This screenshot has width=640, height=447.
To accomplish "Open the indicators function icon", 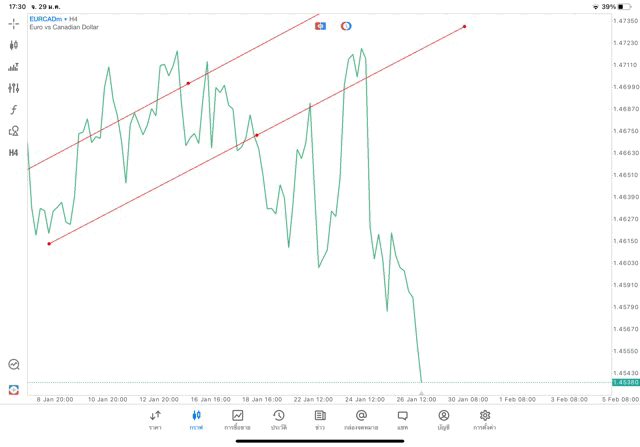I will pos(13,110).
